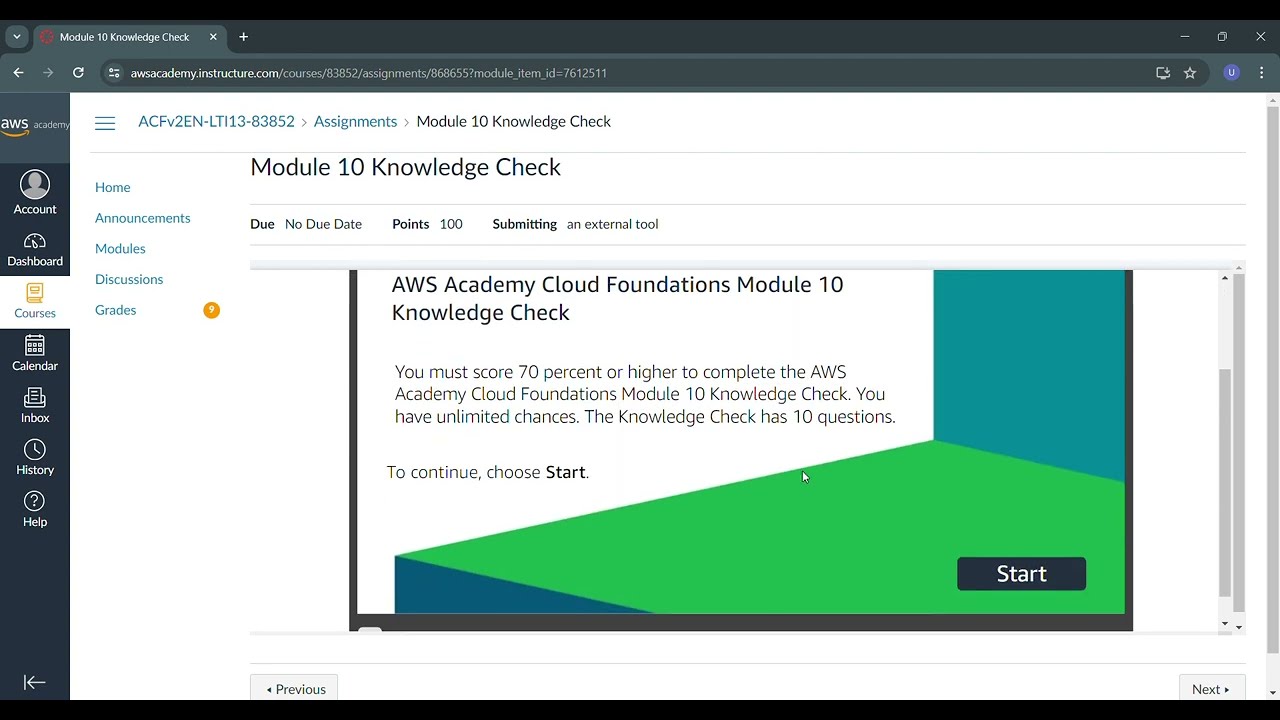
Task: Select Grades in course navigation
Action: [116, 310]
